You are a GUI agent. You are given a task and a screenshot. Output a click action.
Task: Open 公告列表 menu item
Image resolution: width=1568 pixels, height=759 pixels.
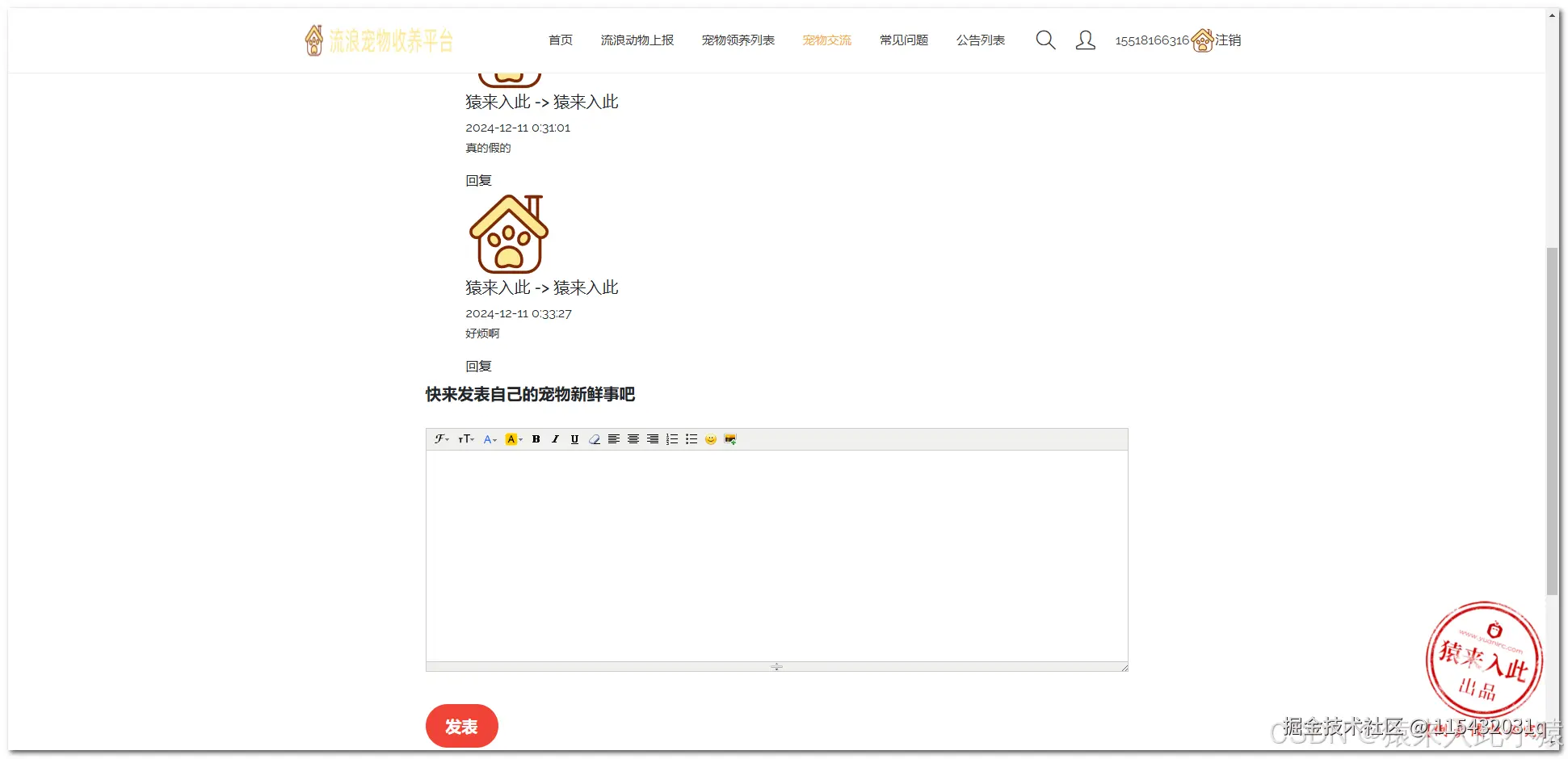point(981,40)
